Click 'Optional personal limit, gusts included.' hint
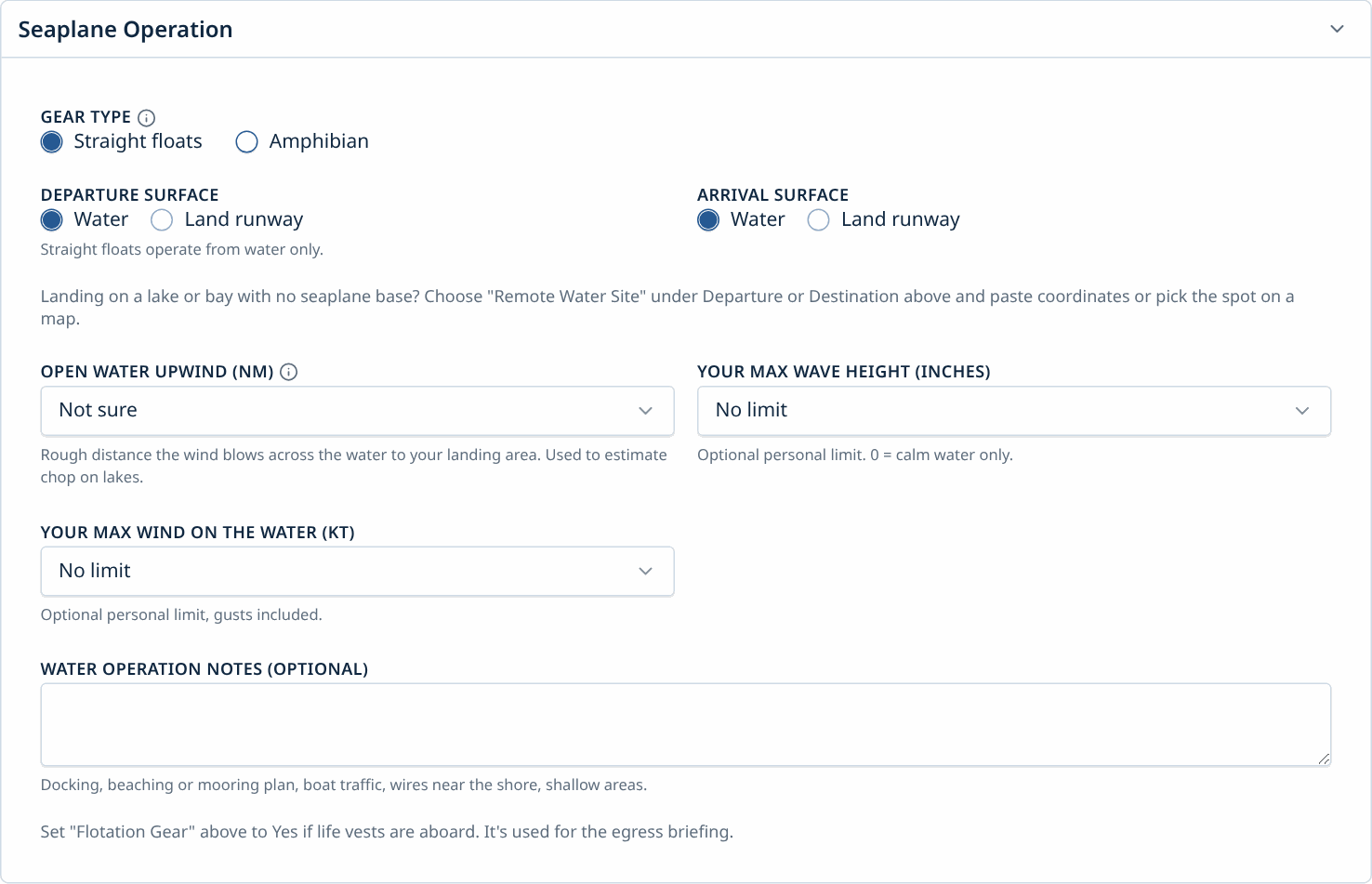This screenshot has height=884, width=1372. 181,614
